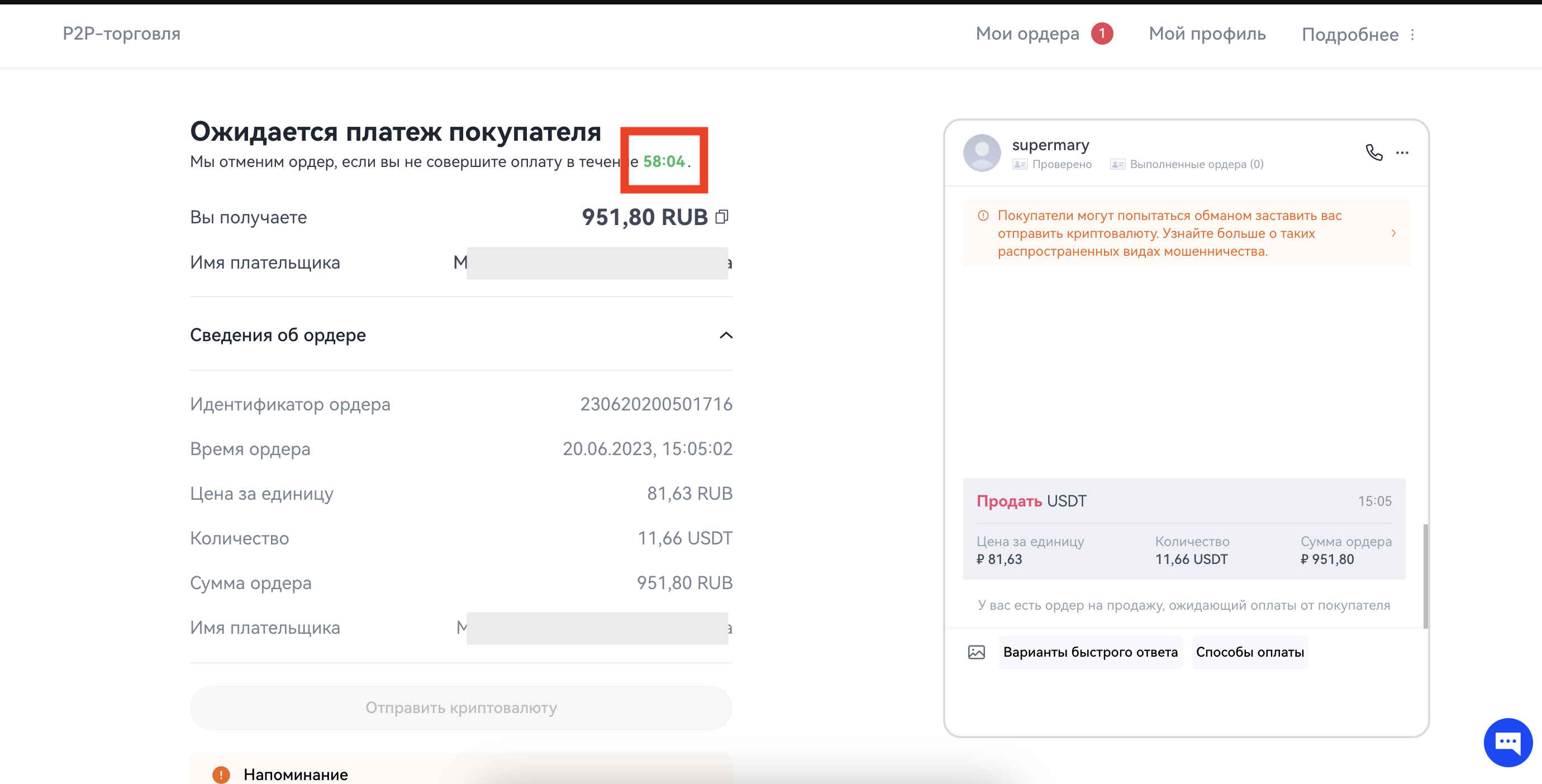Viewport: 1542px width, 784px height.
Task: Click the copy amount icon next to 951,80 RUB
Action: pyautogui.click(x=722, y=217)
